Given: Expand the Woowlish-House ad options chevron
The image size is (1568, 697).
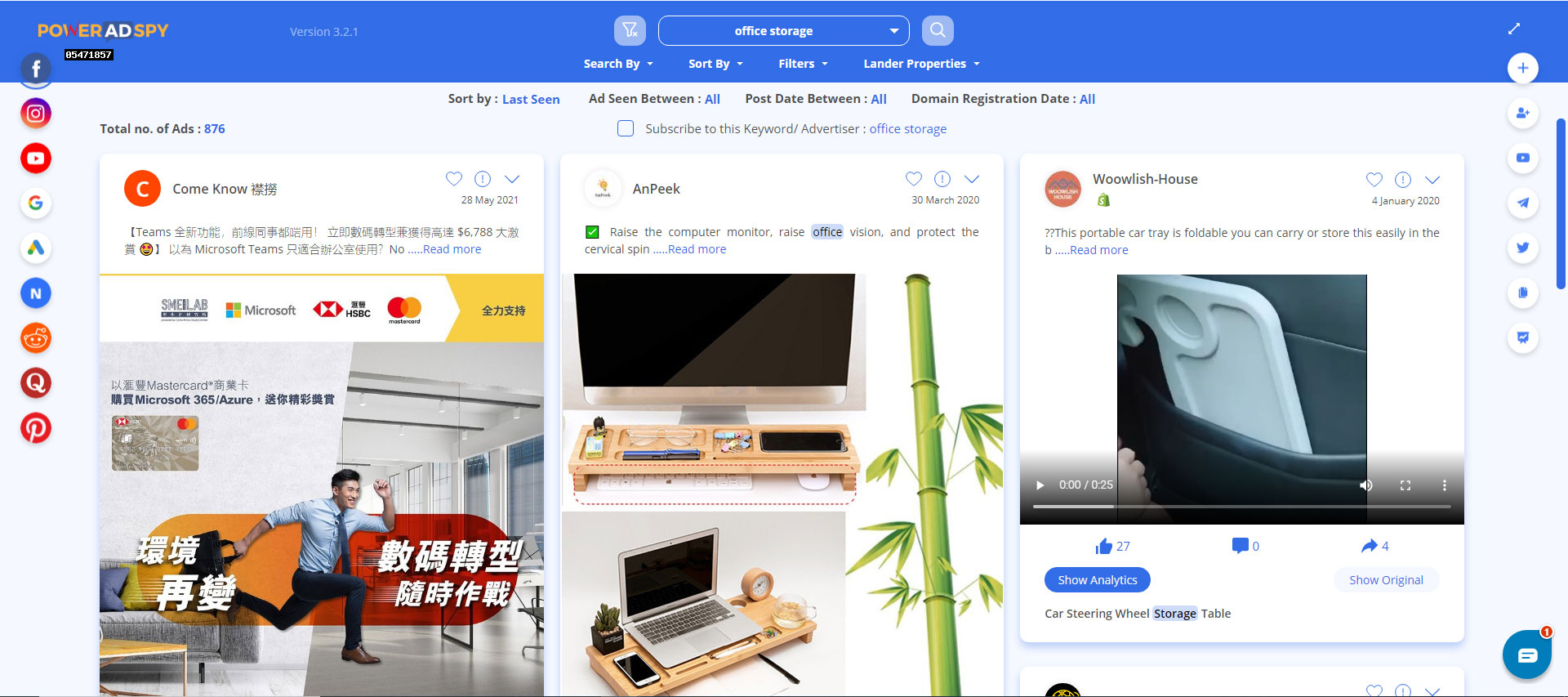Looking at the screenshot, I should pos(1432,180).
